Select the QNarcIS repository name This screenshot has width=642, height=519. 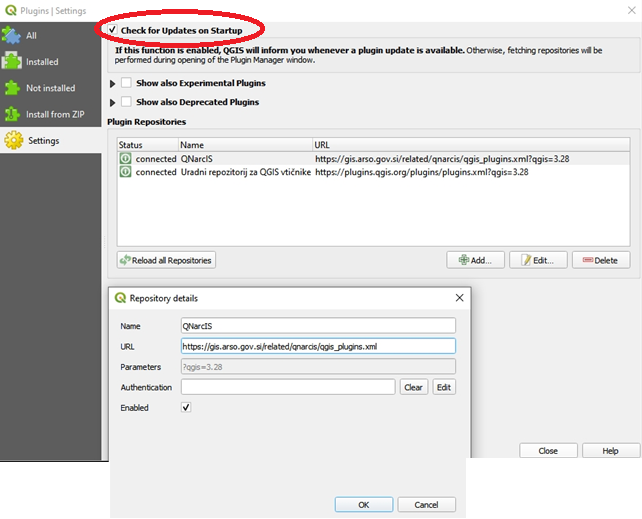tap(197, 159)
